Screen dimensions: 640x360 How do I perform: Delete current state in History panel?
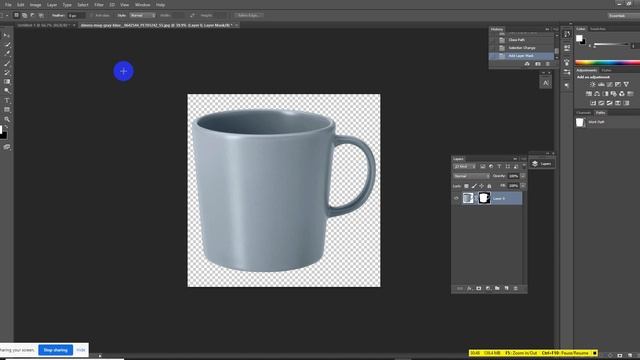click(548, 64)
